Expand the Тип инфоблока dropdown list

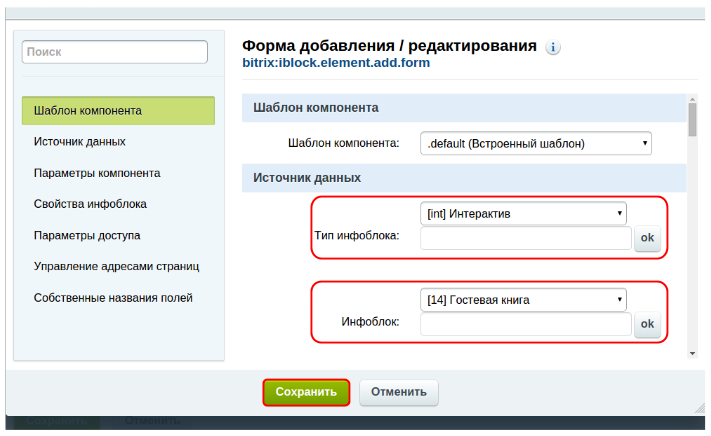(x=522, y=213)
